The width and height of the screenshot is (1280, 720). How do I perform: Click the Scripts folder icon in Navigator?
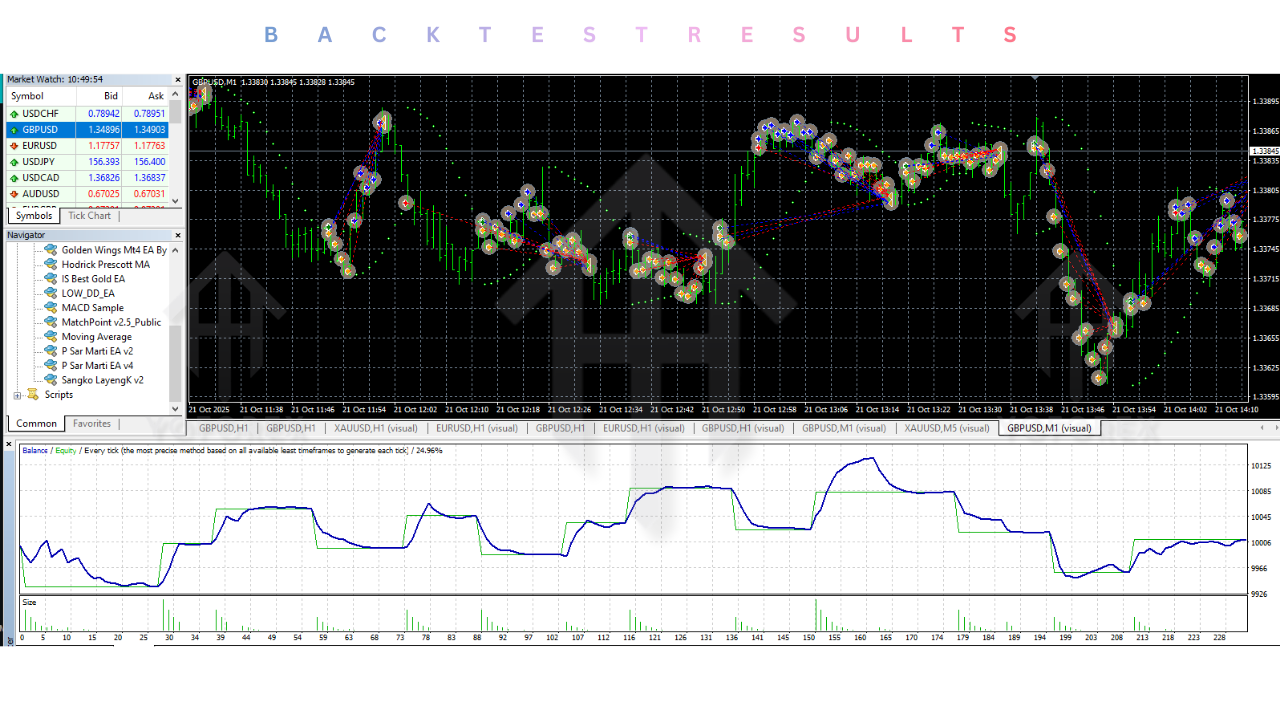click(33, 395)
